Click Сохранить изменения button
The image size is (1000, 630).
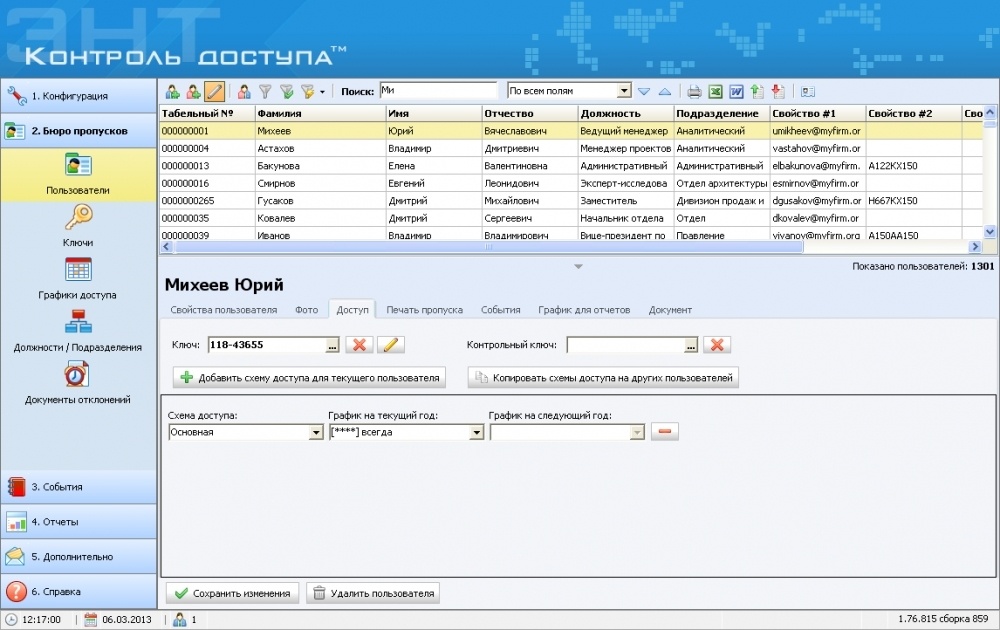click(x=232, y=593)
